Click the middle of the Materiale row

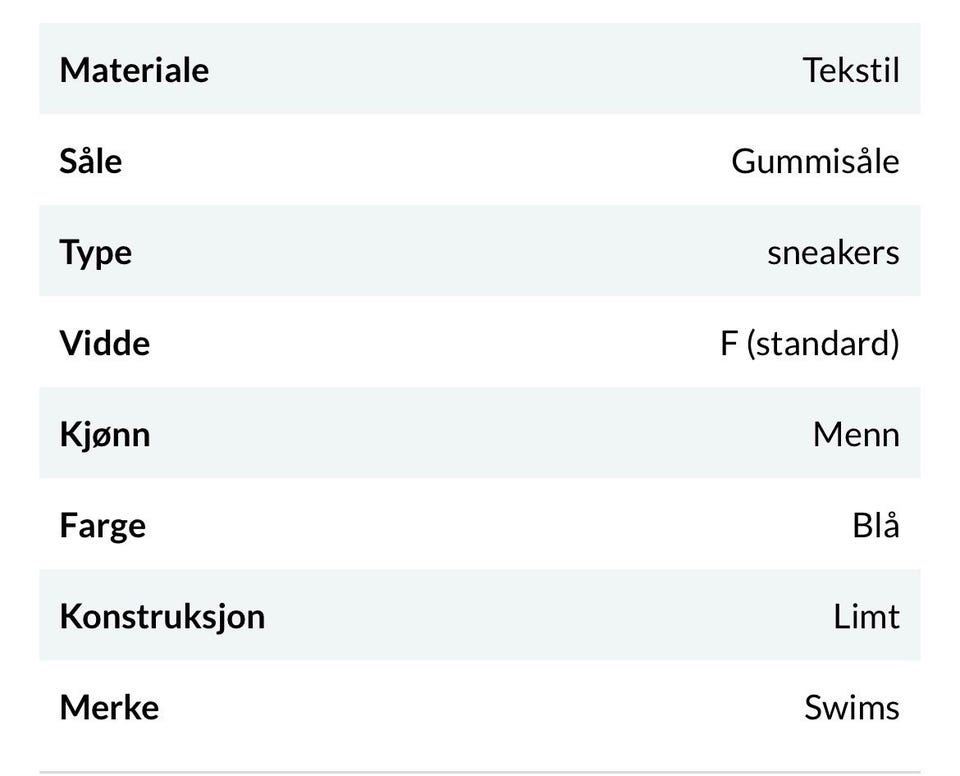[x=480, y=69]
